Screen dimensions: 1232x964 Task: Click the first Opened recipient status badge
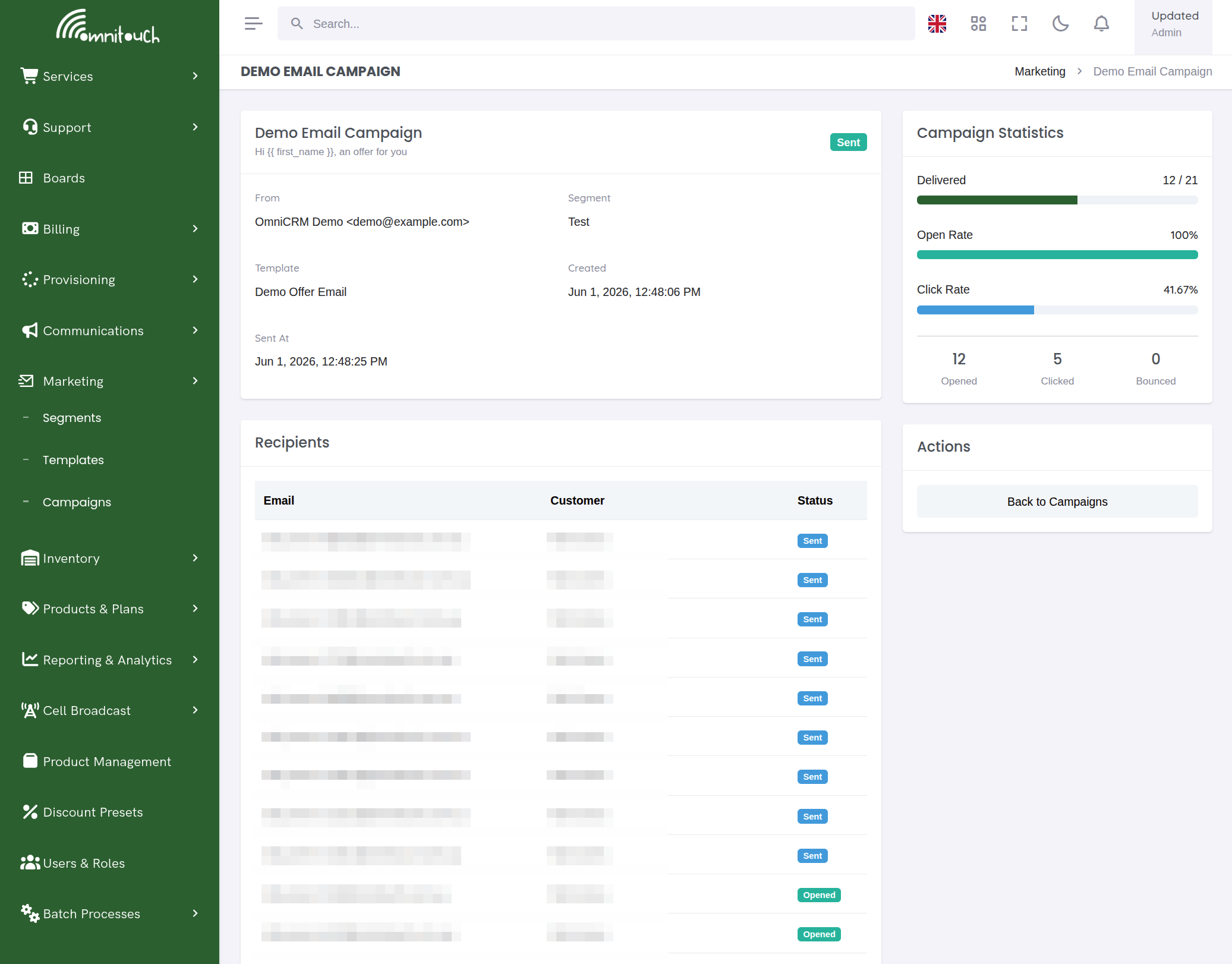[819, 895]
